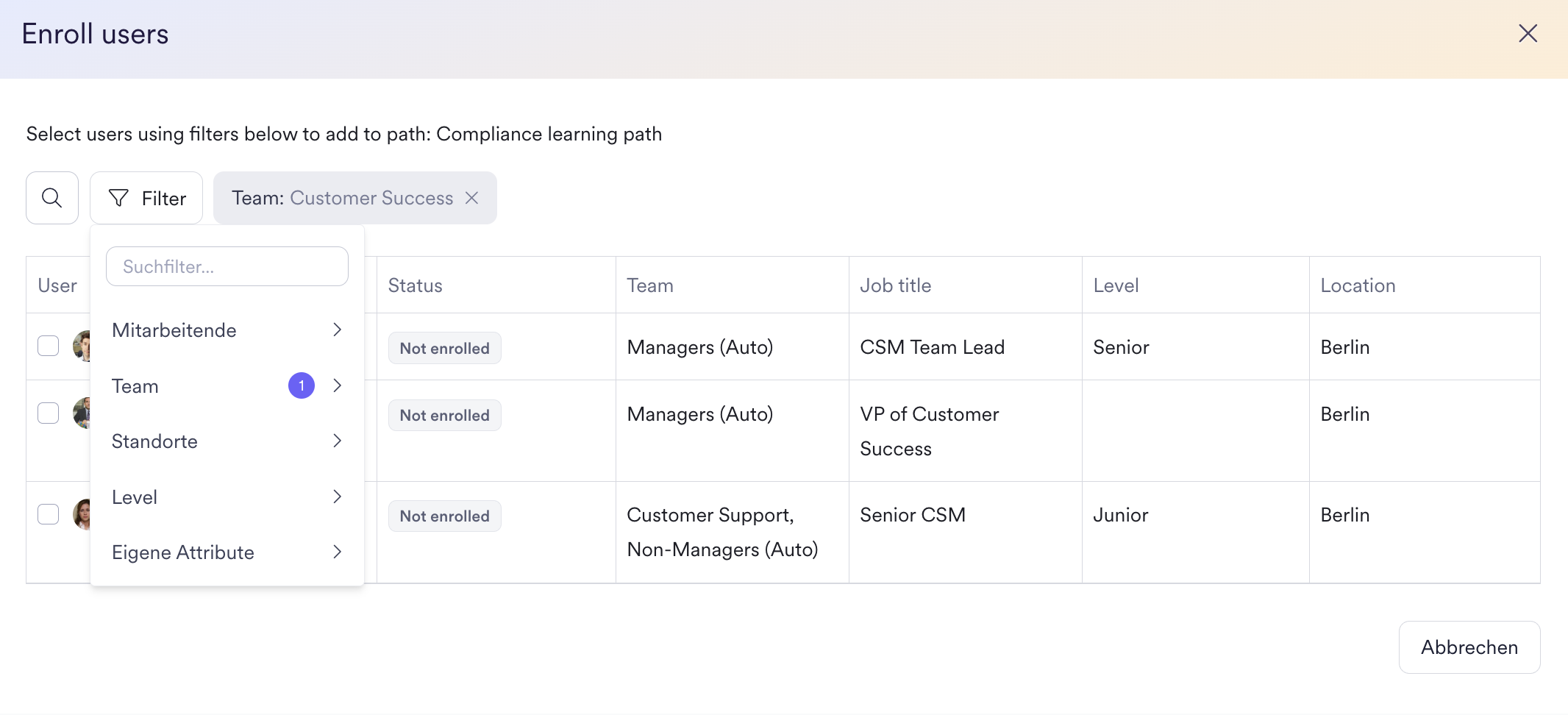The width and height of the screenshot is (1568, 715).
Task: Click avatar of the CSM Team Lead user
Action: click(x=82, y=346)
